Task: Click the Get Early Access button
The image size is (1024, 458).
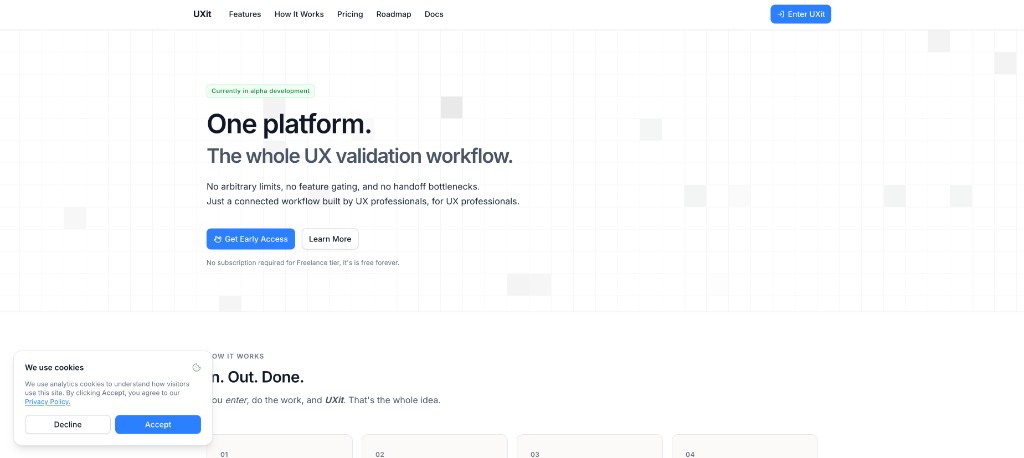Action: click(x=251, y=239)
